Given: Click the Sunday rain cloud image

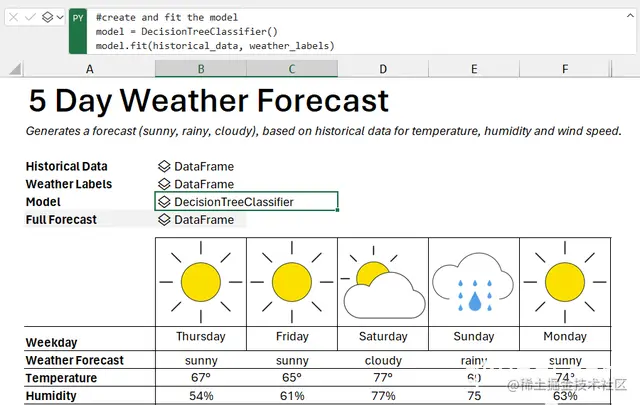Looking at the screenshot, I should point(473,282).
